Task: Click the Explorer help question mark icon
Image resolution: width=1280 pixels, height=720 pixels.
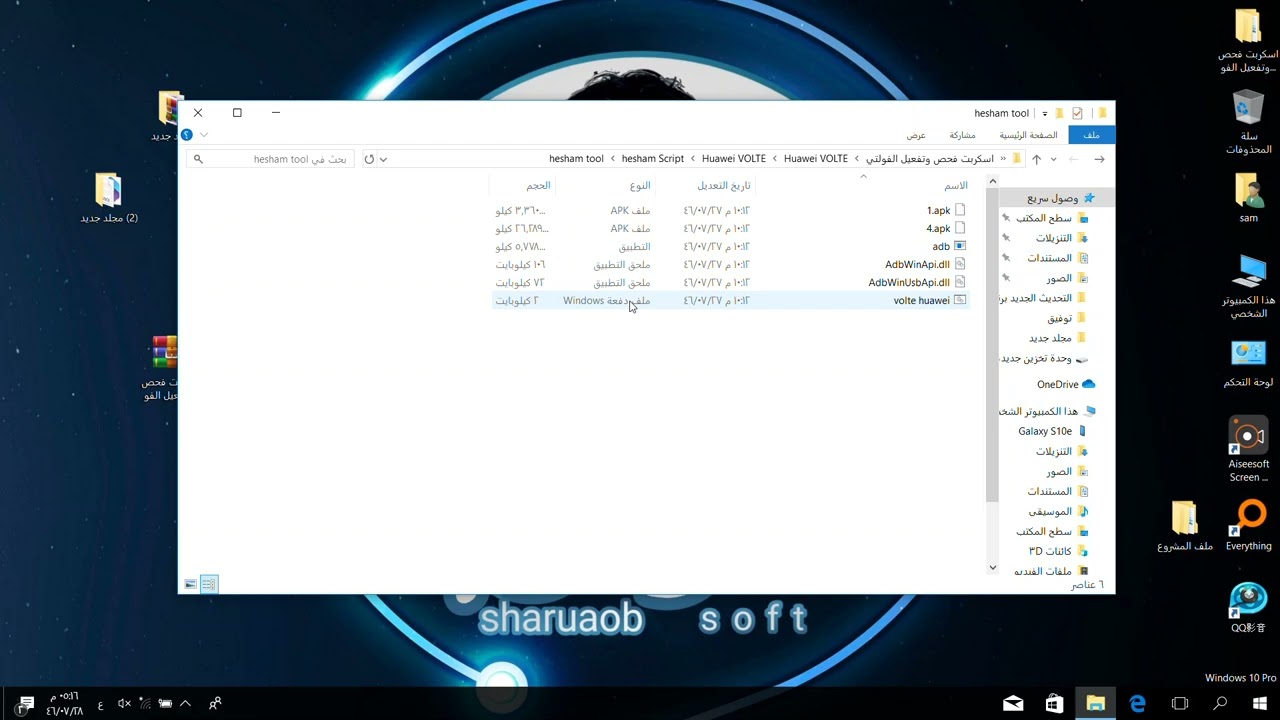Action: pos(188,135)
